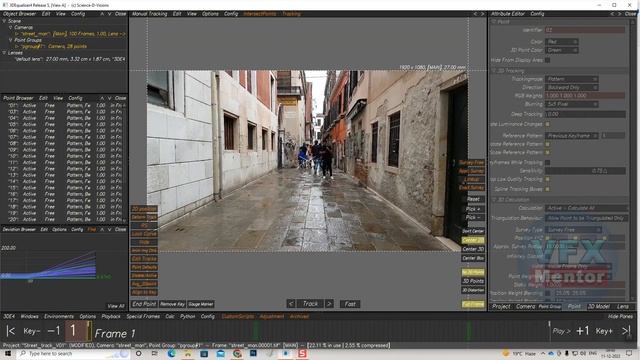Step back one frame with -1
The image size is (640, 360).
click(54, 331)
